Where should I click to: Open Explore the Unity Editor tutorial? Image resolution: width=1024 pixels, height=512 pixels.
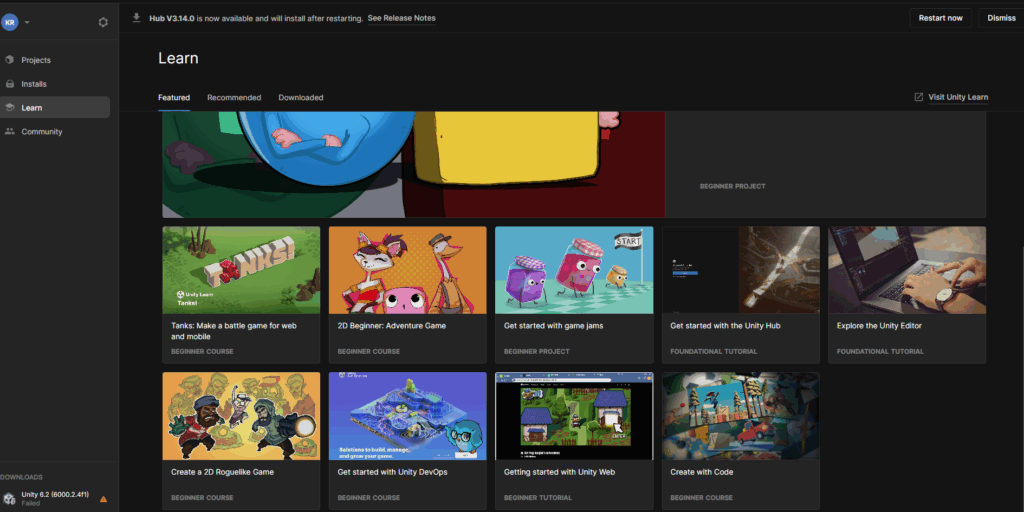907,270
